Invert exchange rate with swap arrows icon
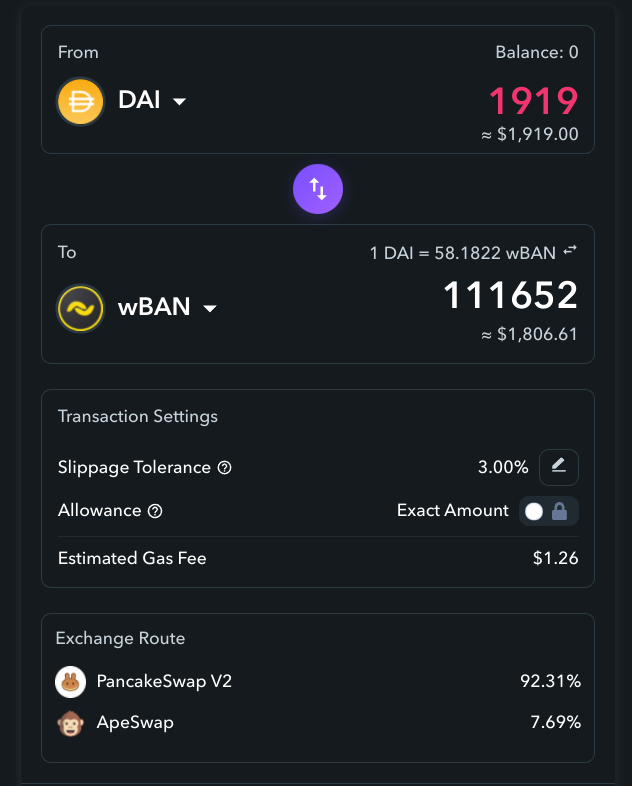The image size is (632, 786). tap(570, 250)
